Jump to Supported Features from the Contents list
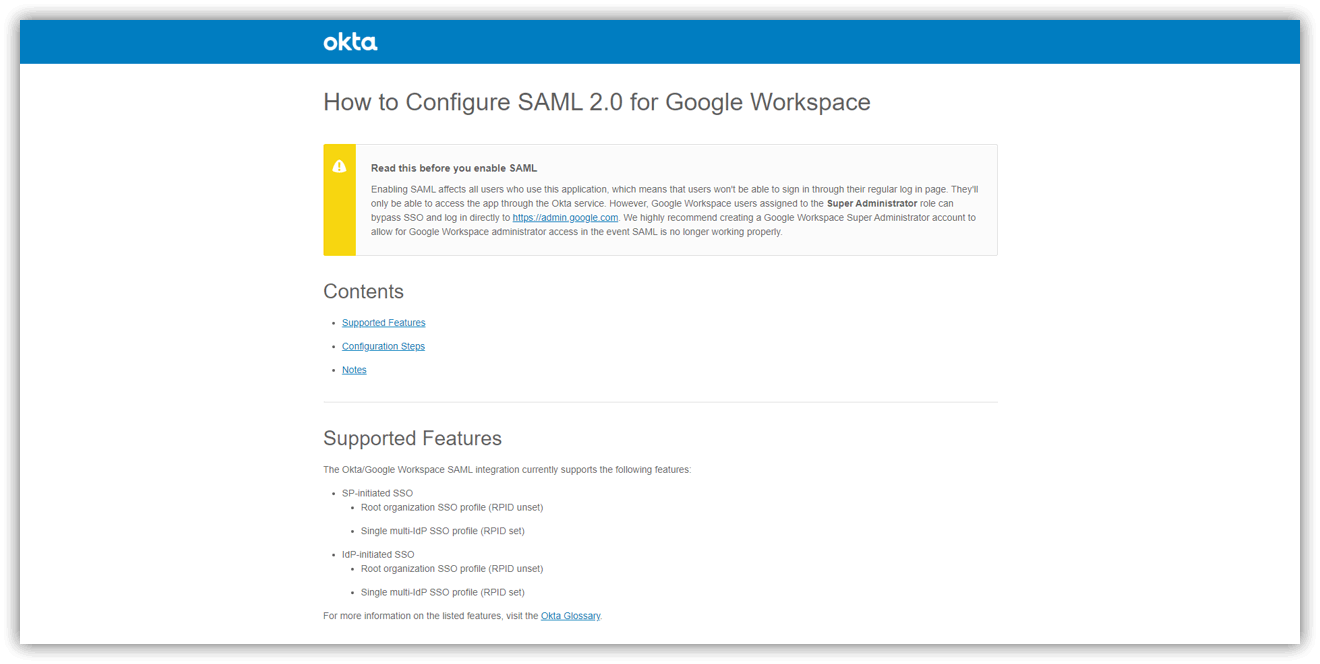This screenshot has width=1320, height=664. [x=383, y=323]
